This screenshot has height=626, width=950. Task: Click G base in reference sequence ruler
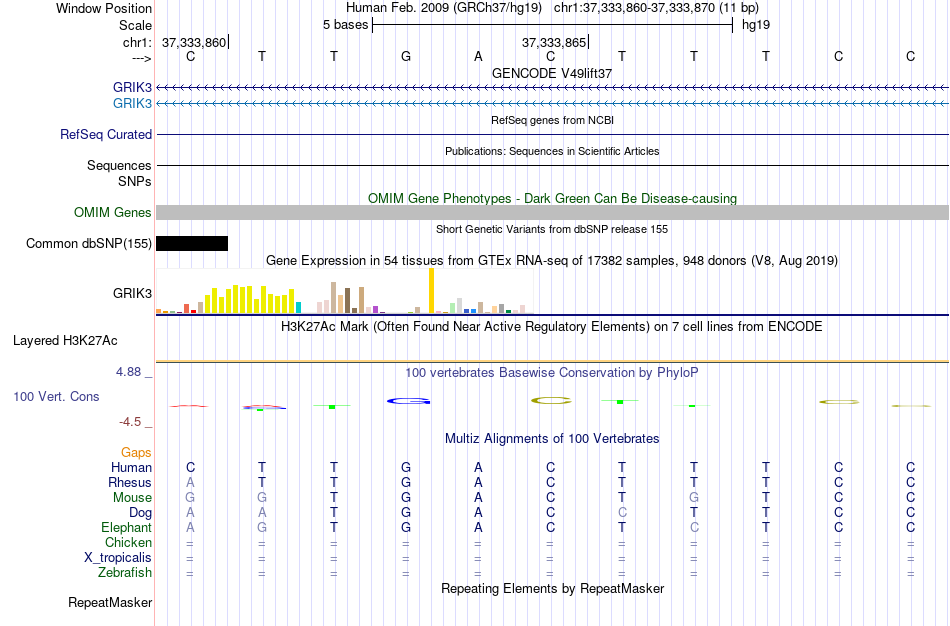(406, 56)
